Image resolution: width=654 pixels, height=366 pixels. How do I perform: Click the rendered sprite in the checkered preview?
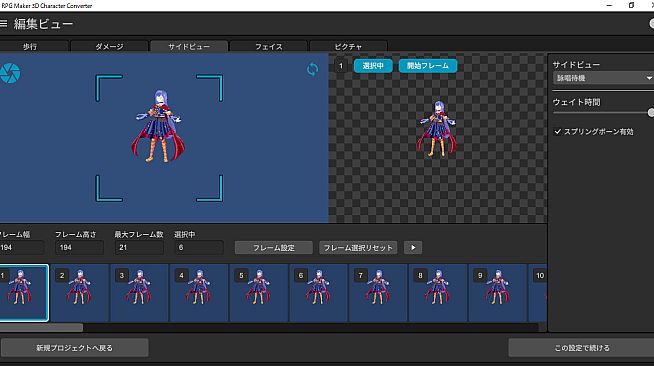437,129
